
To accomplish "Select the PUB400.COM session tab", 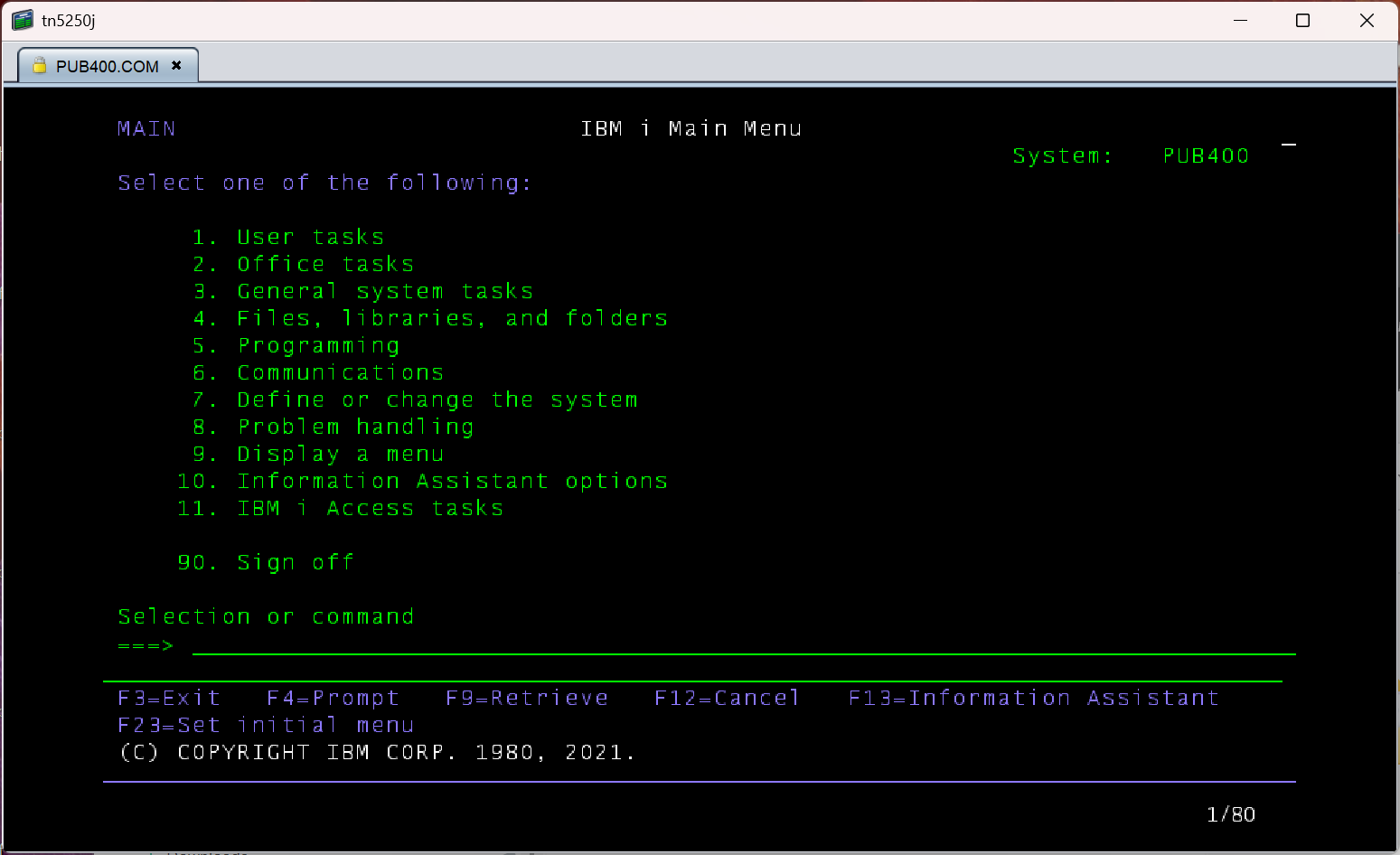I will point(108,66).
